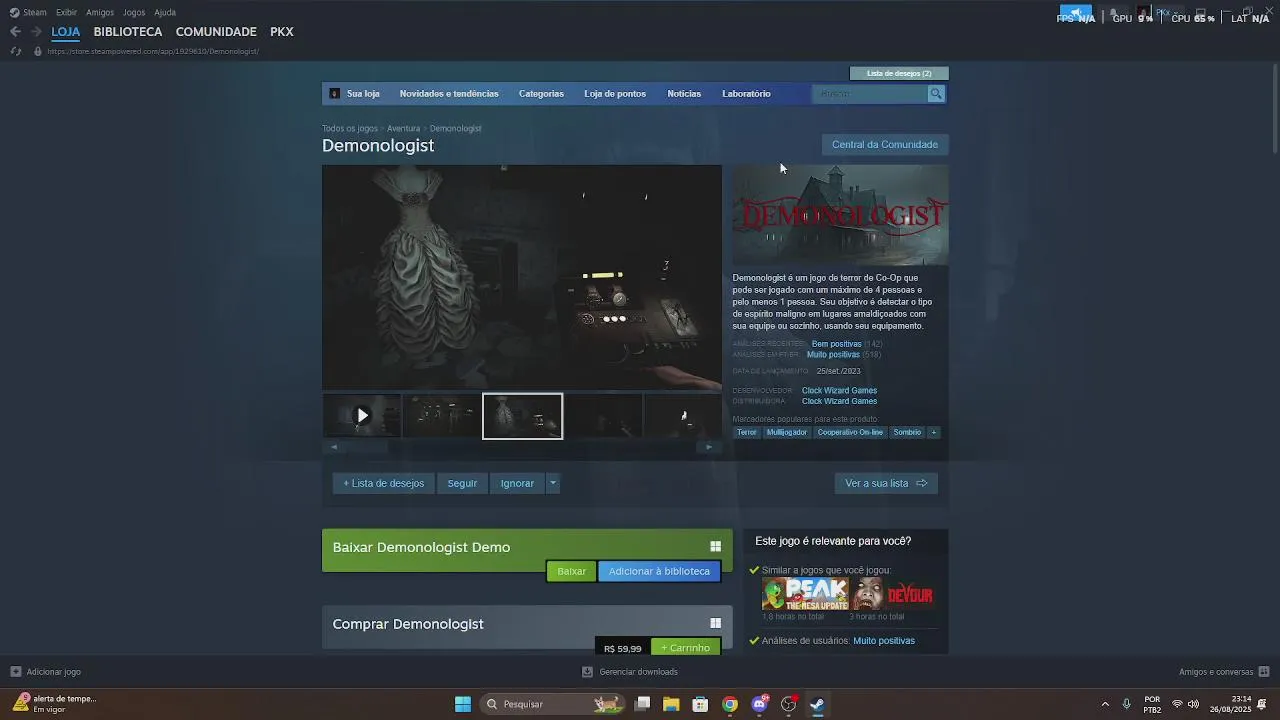
Task: Expand more tags with plus button
Action: click(x=934, y=432)
